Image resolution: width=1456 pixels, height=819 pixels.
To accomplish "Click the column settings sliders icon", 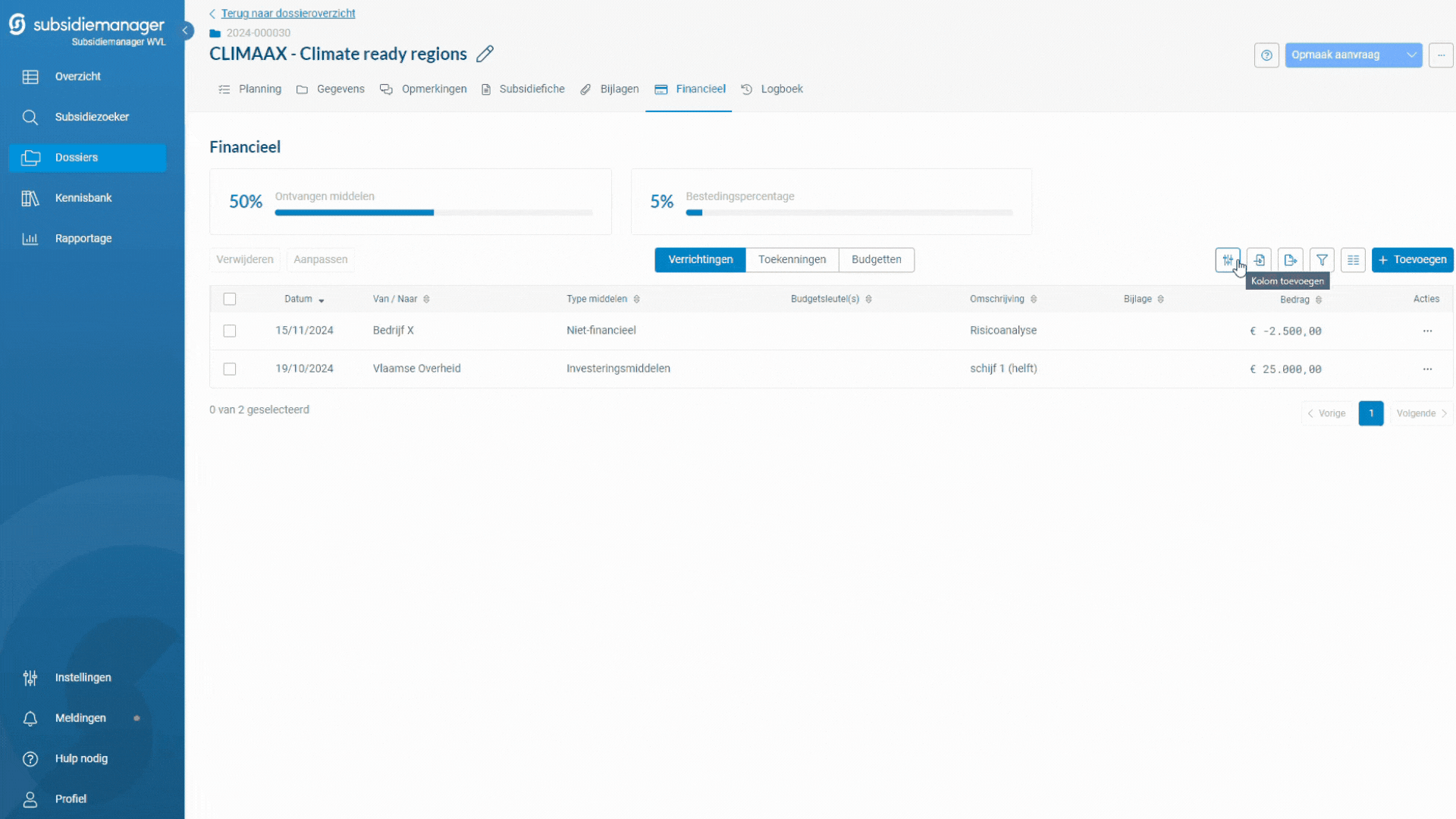I will [1227, 260].
